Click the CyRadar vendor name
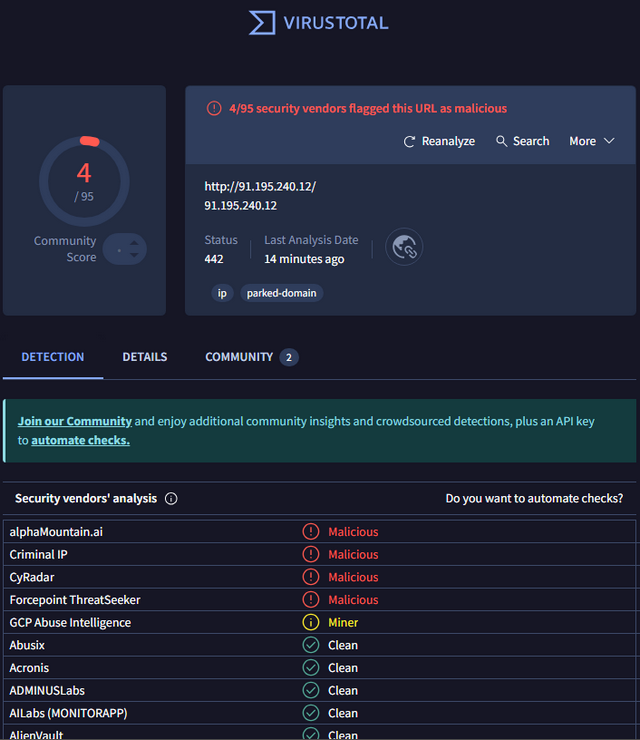 (x=32, y=577)
